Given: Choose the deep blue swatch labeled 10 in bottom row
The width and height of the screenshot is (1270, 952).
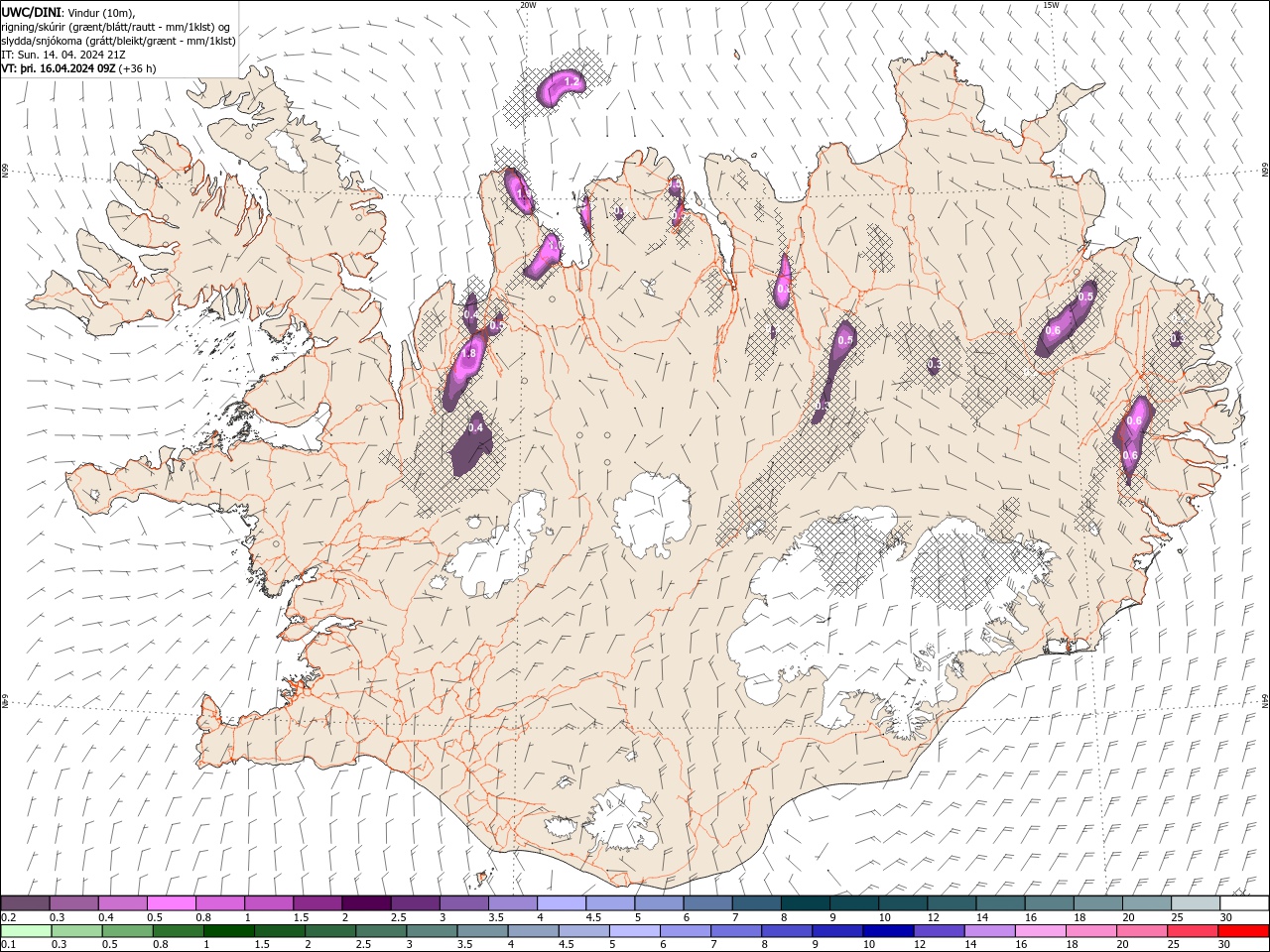Looking at the screenshot, I should pyautogui.click(x=887, y=931).
